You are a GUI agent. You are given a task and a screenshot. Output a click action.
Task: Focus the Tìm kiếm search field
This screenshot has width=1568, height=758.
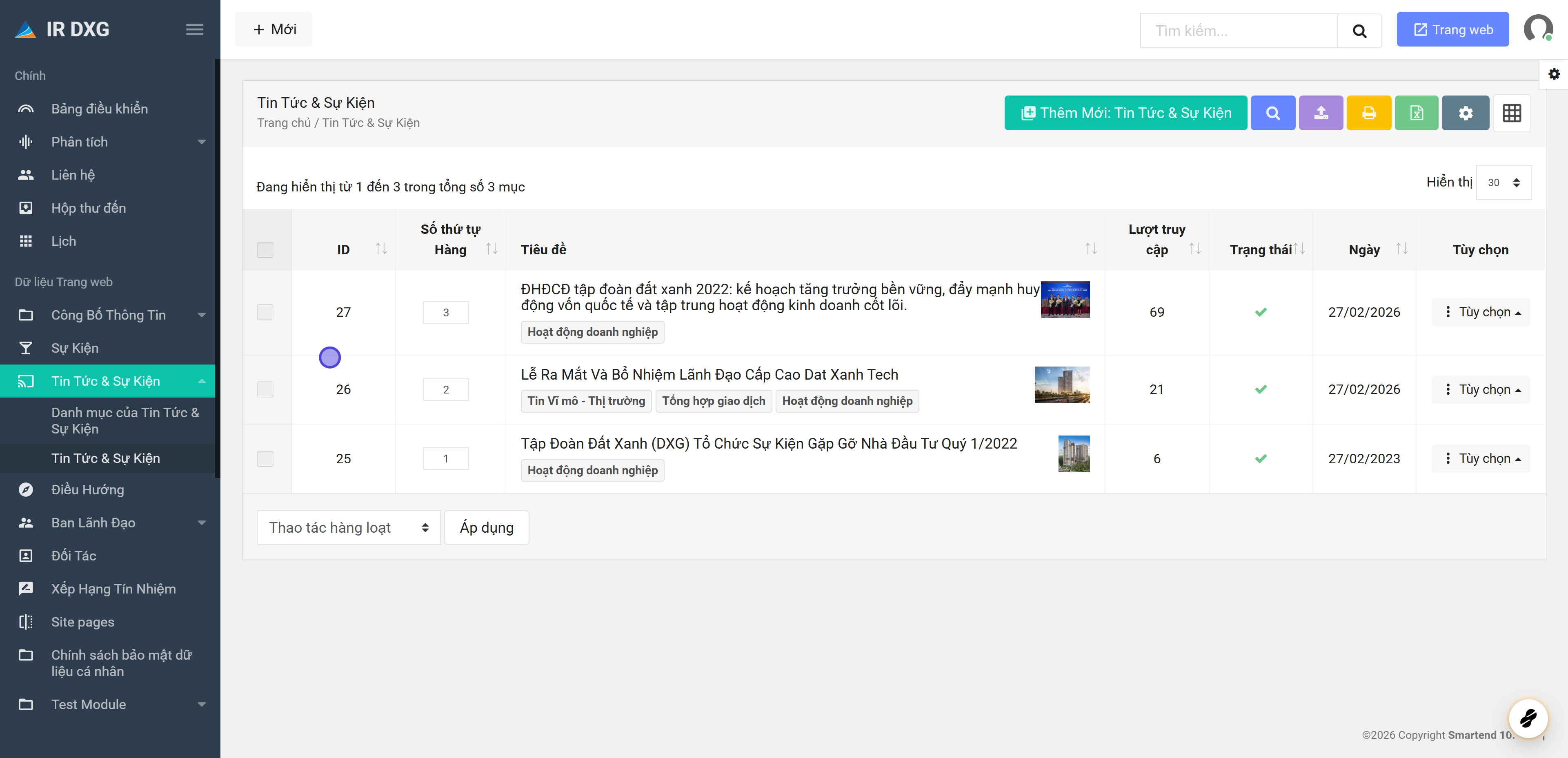(1239, 31)
